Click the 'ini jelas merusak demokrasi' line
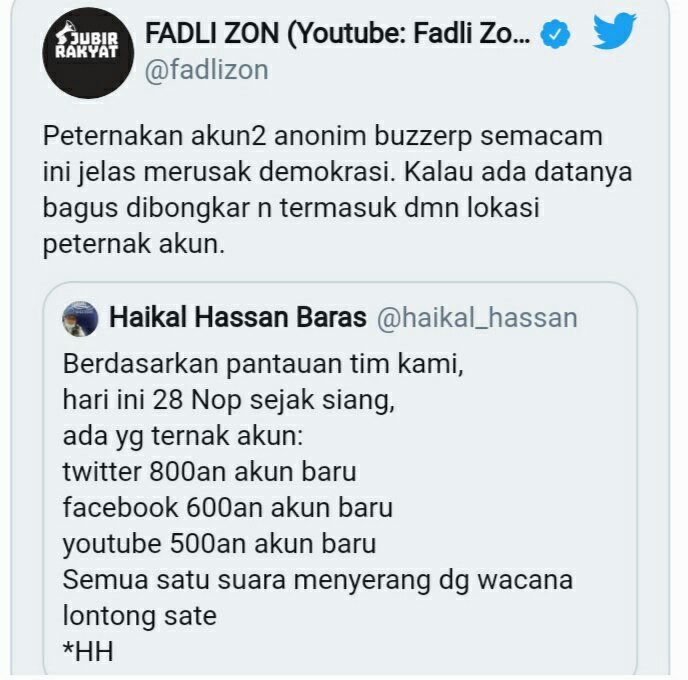This screenshot has height=680, width=688. click(337, 172)
